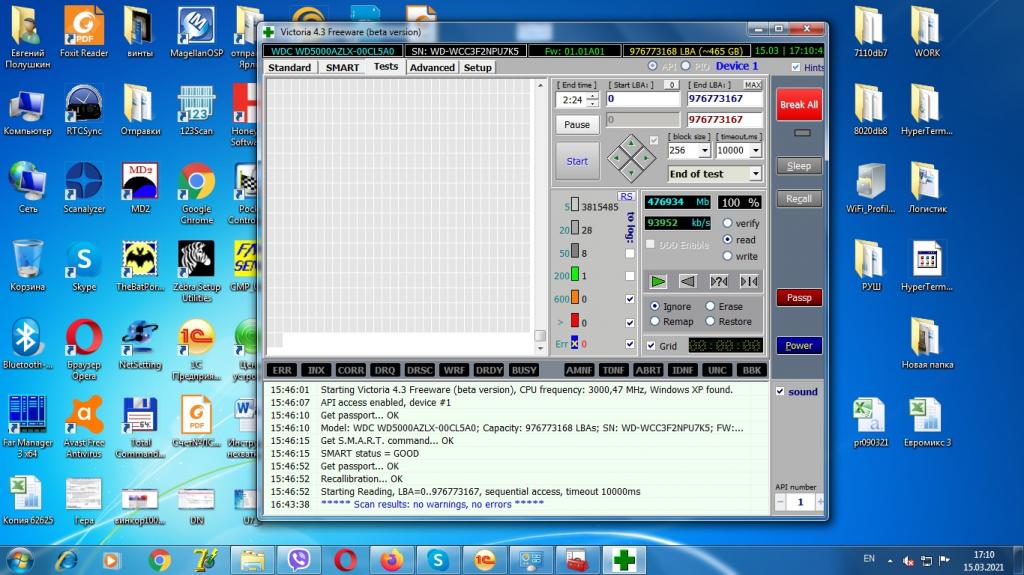Image resolution: width=1024 pixels, height=575 pixels.
Task: Click Viber icon in taskbar
Action: 298,560
